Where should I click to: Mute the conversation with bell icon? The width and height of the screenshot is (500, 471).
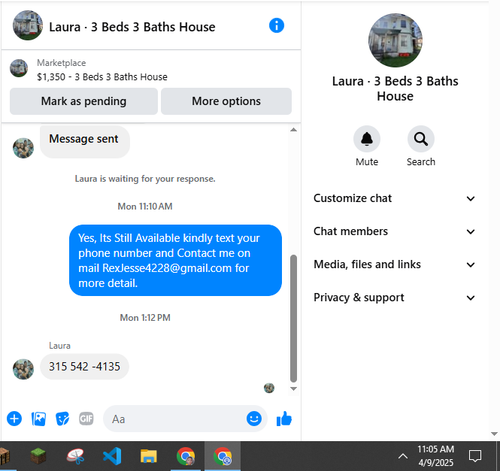point(367,139)
